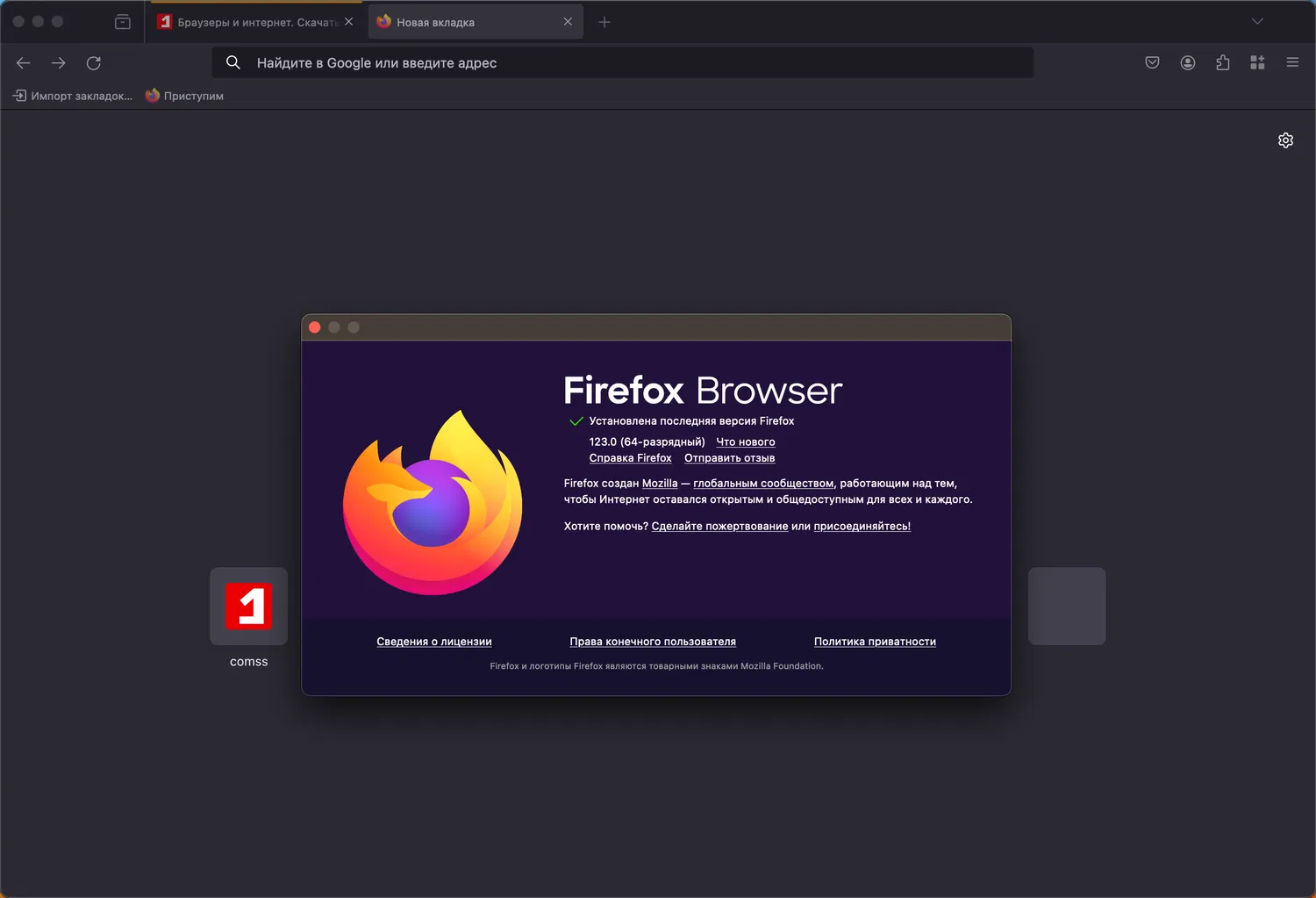Go forward with the forward arrow
The height and width of the screenshot is (898, 1316).
coord(59,63)
